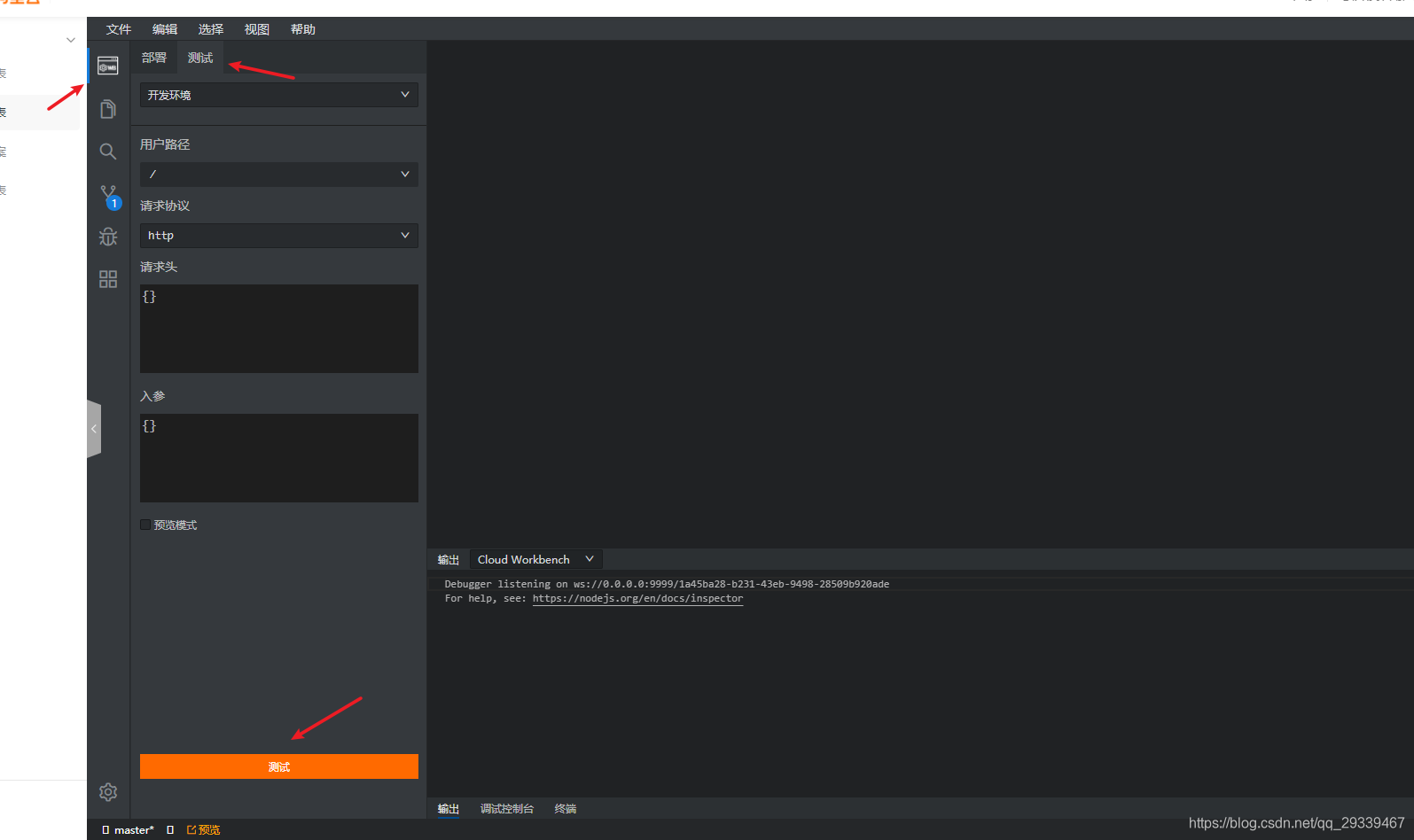Enable the 预览模式 checkbox
This screenshot has height=840, width=1414.
click(x=145, y=525)
